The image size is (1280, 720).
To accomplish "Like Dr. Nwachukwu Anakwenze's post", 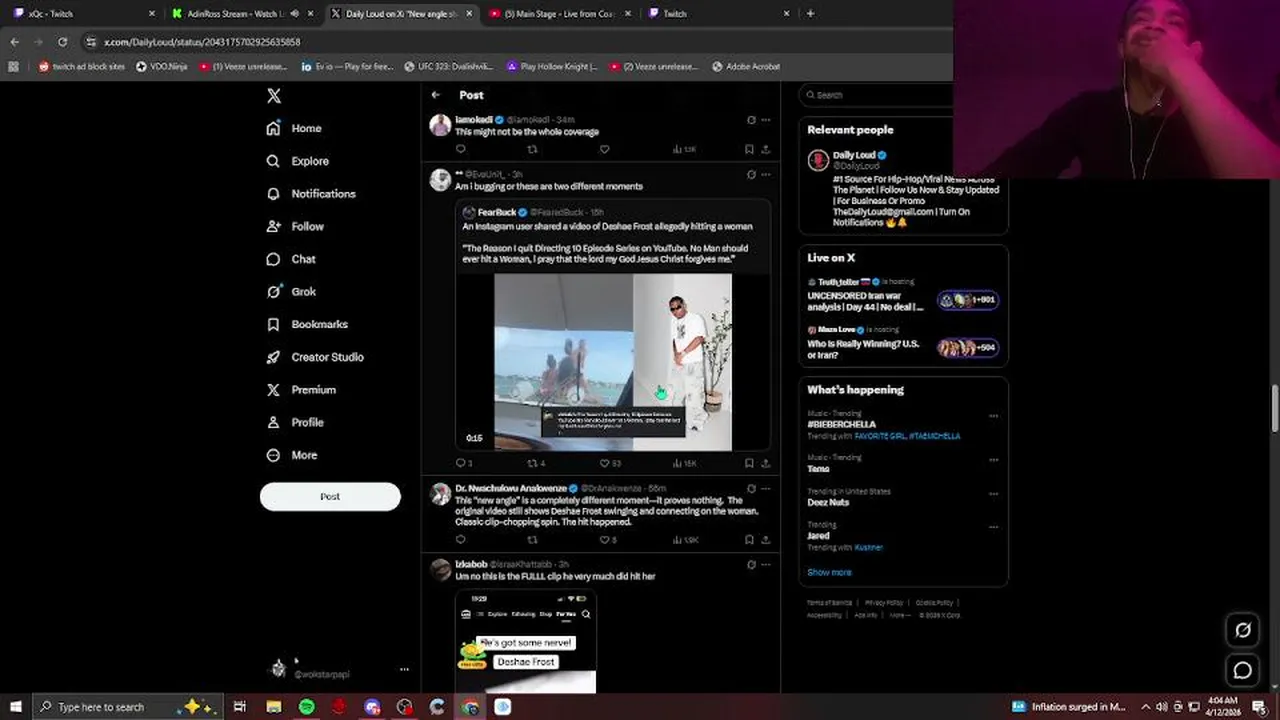I will click(607, 540).
